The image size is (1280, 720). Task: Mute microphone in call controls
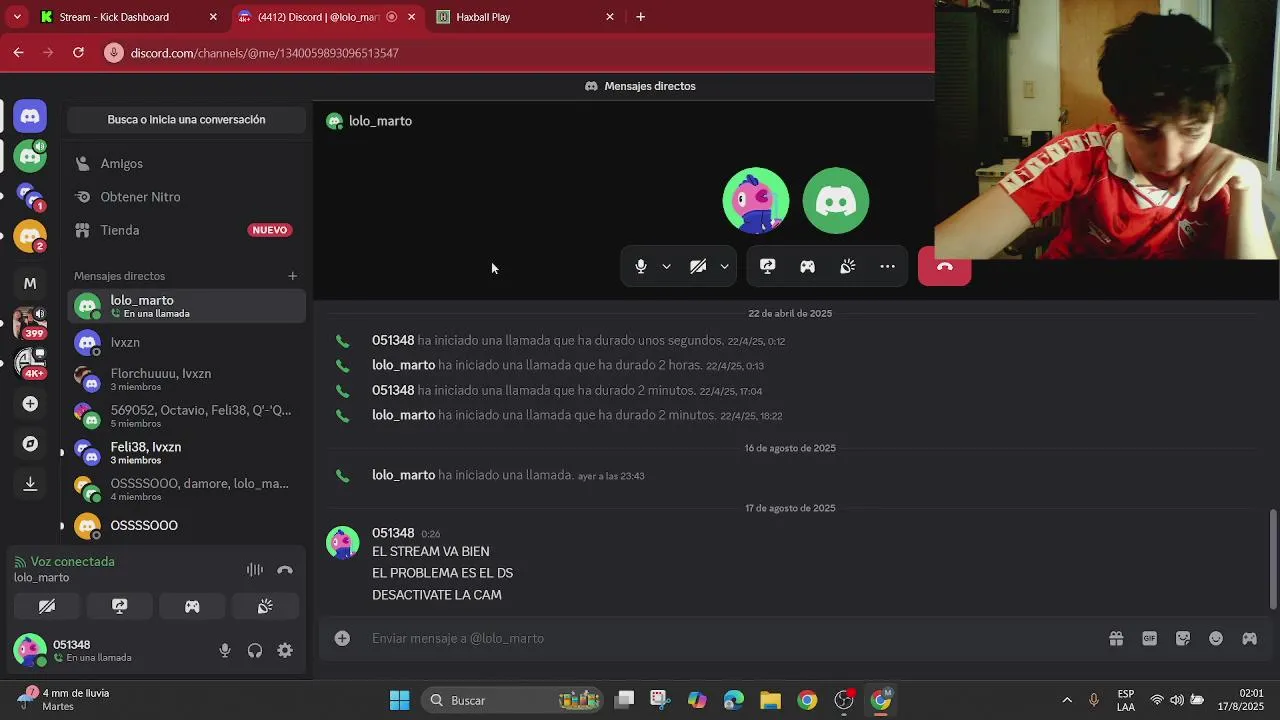(x=641, y=267)
